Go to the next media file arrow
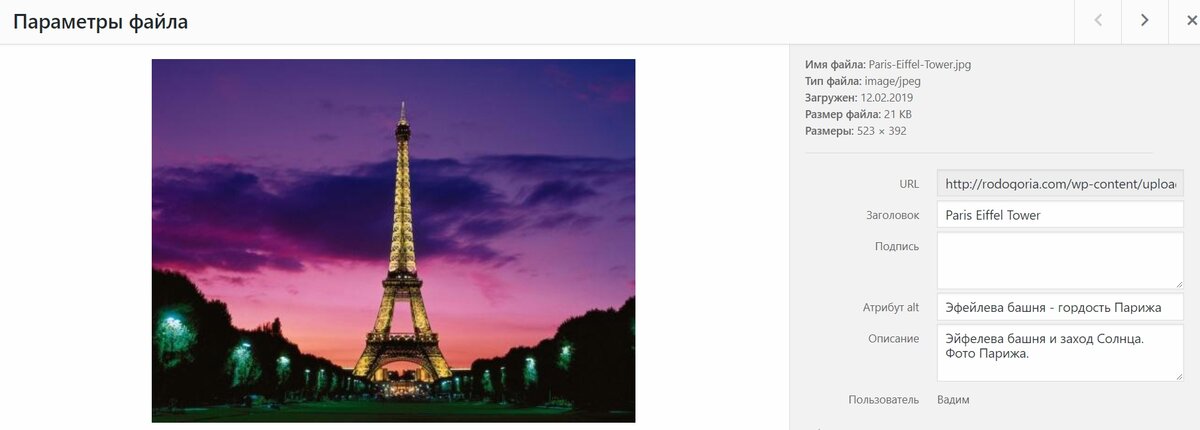 pyautogui.click(x=1144, y=21)
